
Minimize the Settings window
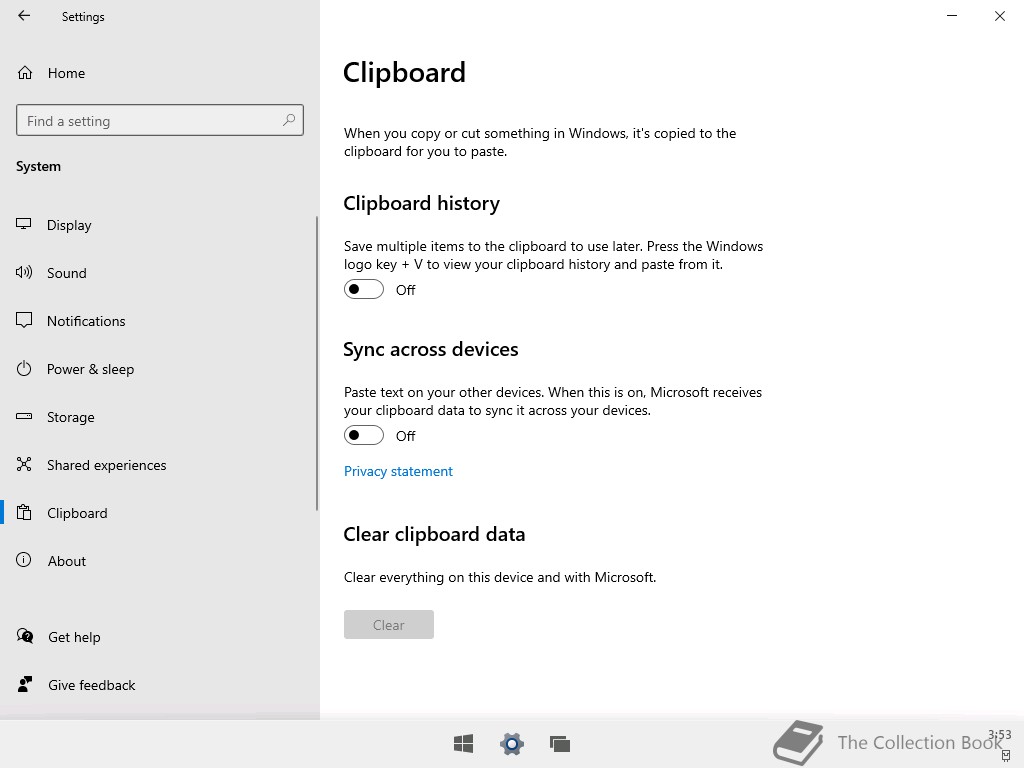pos(952,16)
